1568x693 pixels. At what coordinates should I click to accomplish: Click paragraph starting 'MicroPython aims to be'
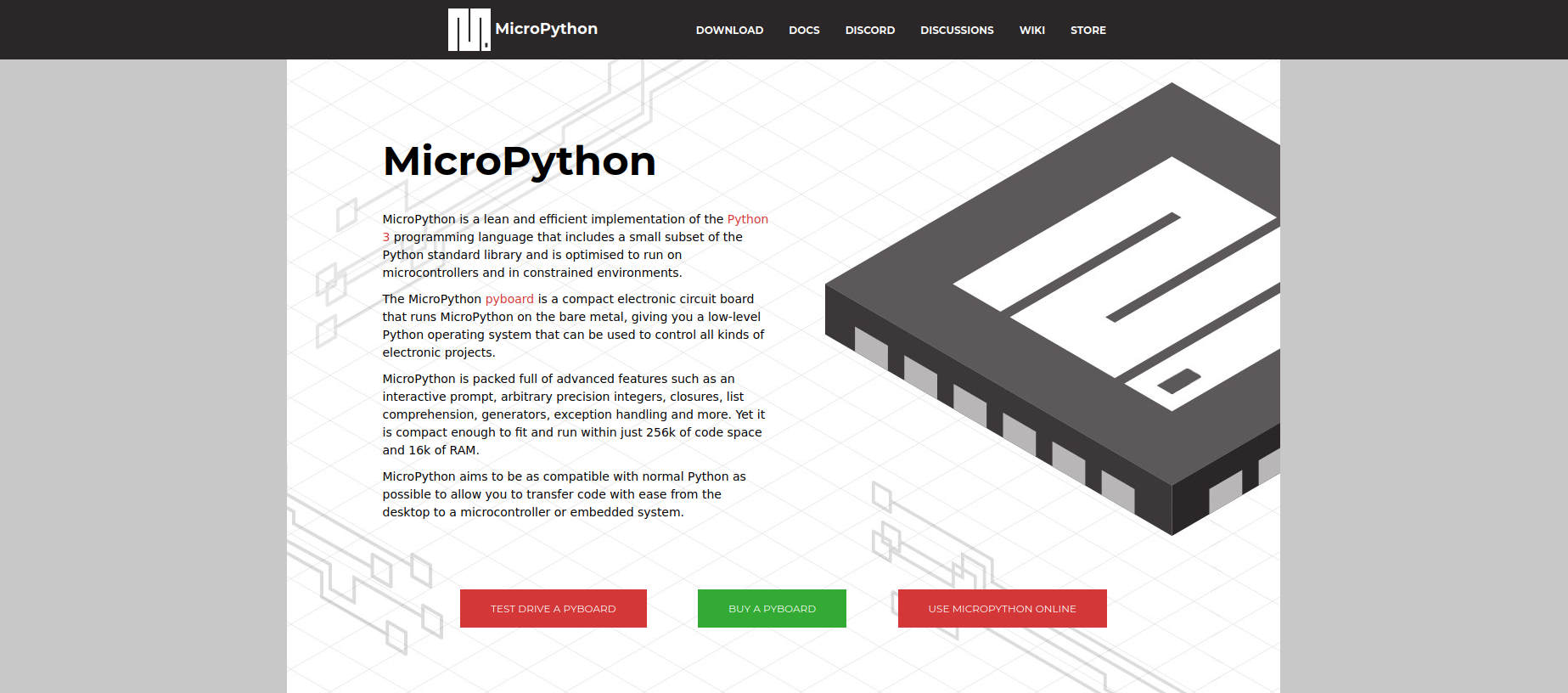(565, 494)
